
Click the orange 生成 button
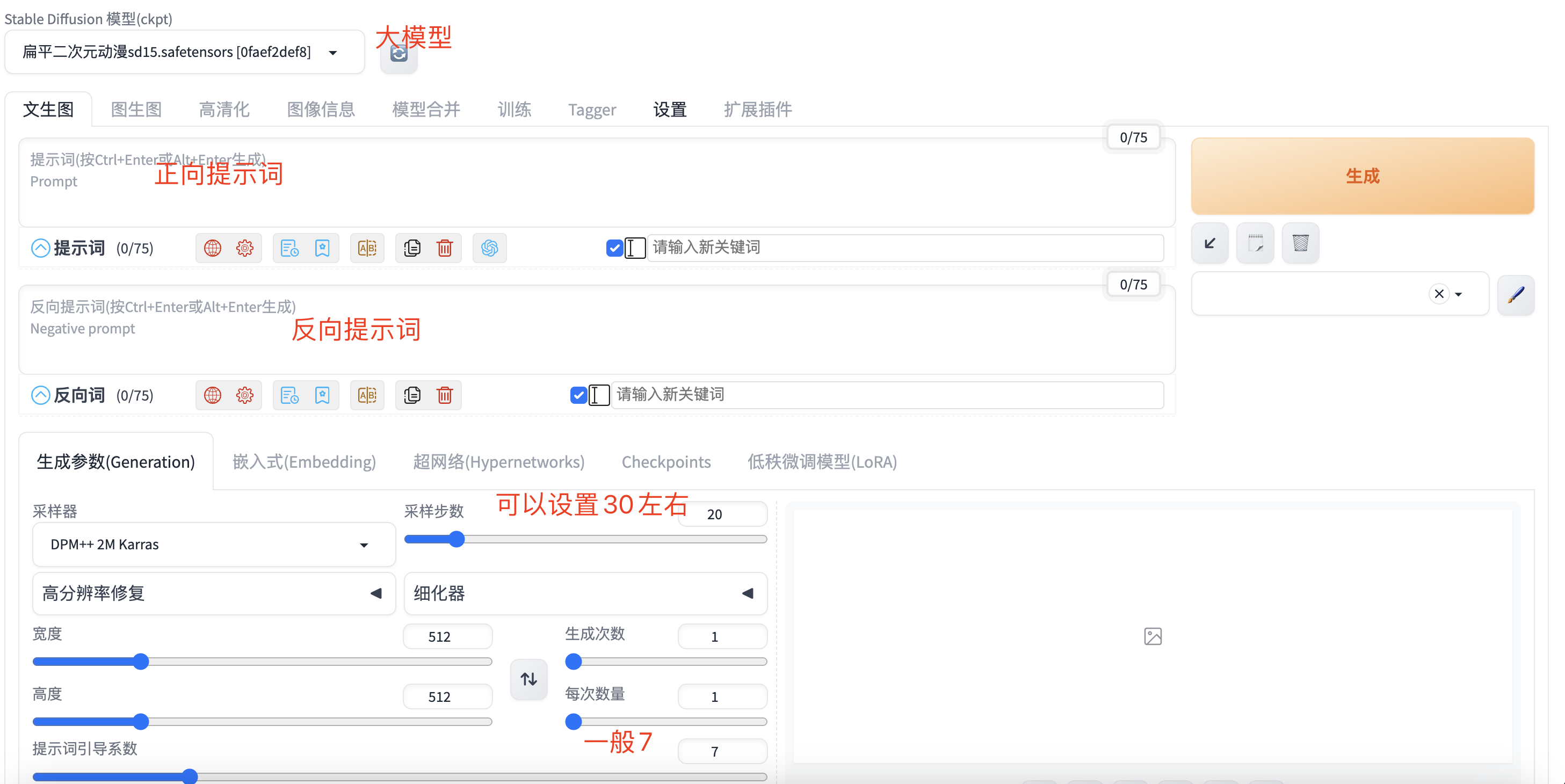1362,176
